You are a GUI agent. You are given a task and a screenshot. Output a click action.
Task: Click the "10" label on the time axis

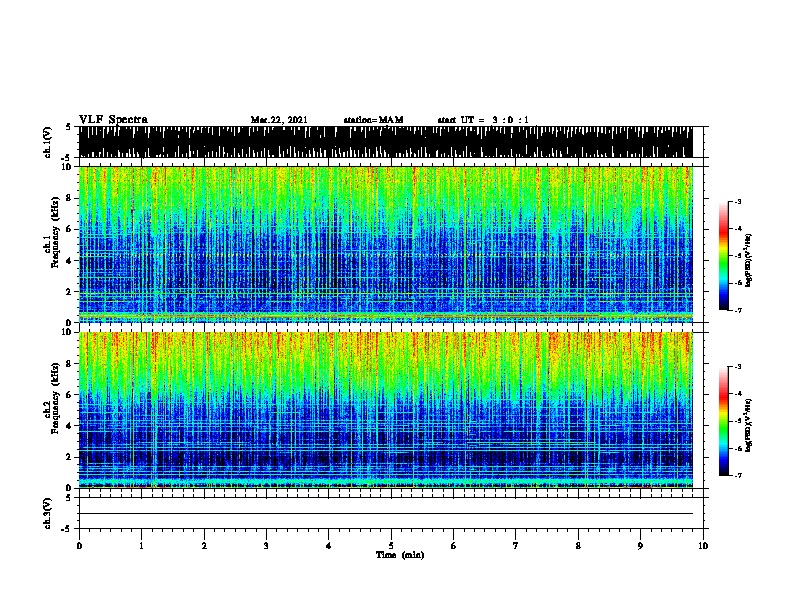(x=703, y=546)
